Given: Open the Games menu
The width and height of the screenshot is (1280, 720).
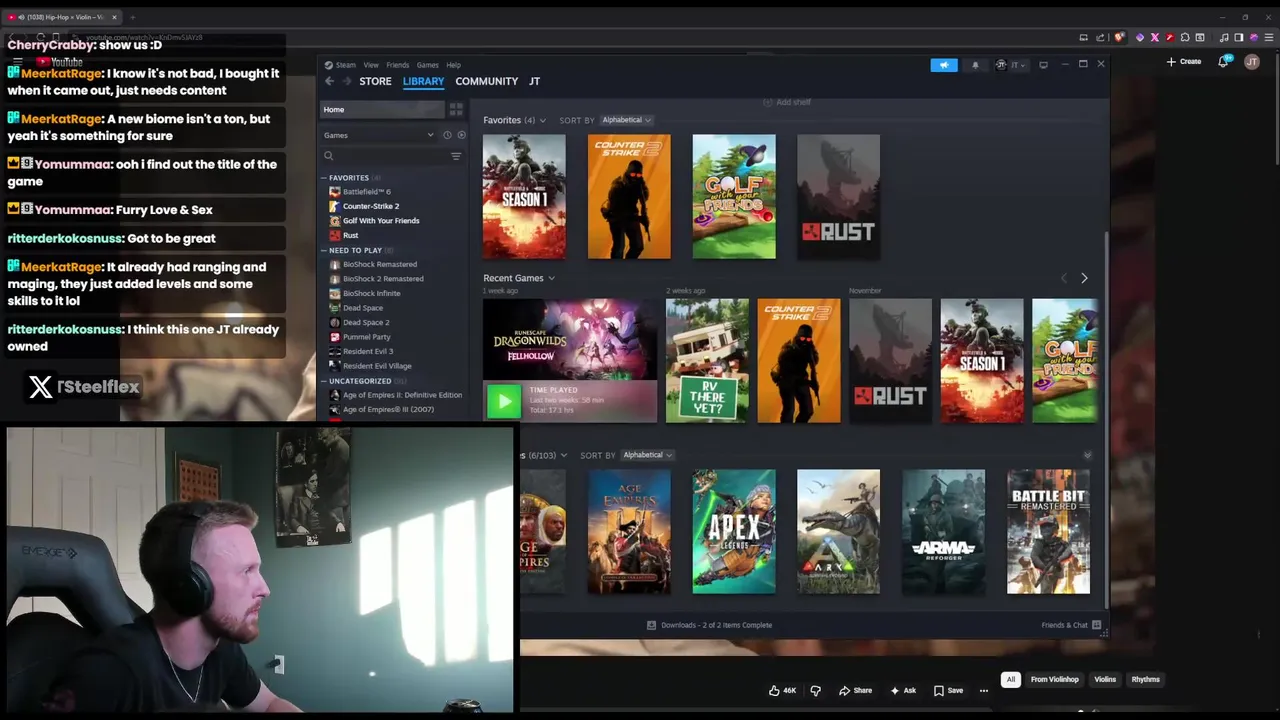Looking at the screenshot, I should (428, 65).
